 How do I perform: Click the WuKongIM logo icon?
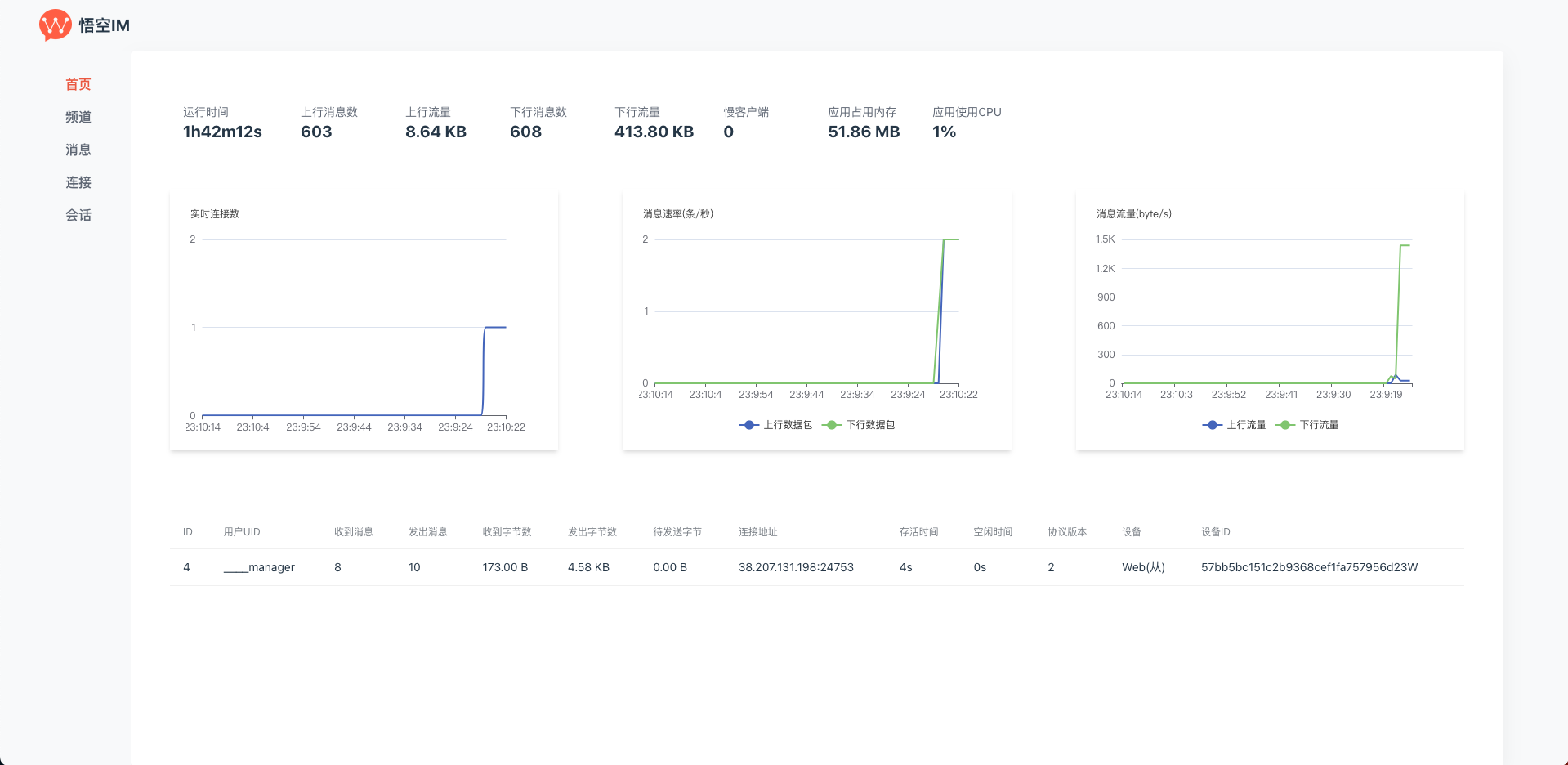55,25
